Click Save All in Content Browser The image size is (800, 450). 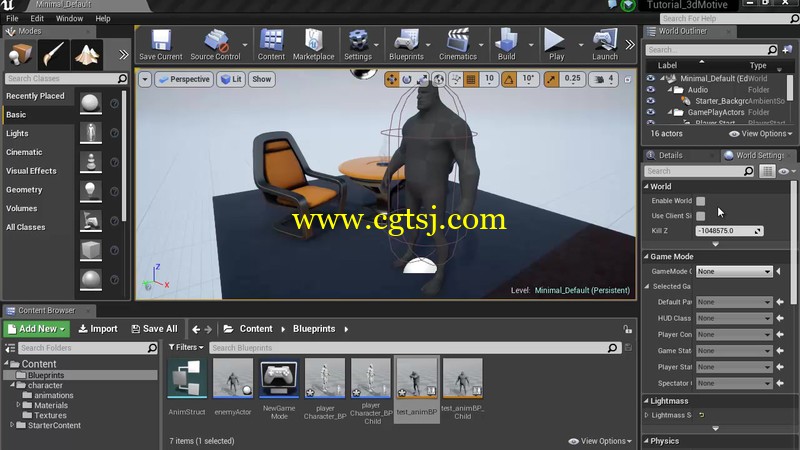tap(155, 329)
